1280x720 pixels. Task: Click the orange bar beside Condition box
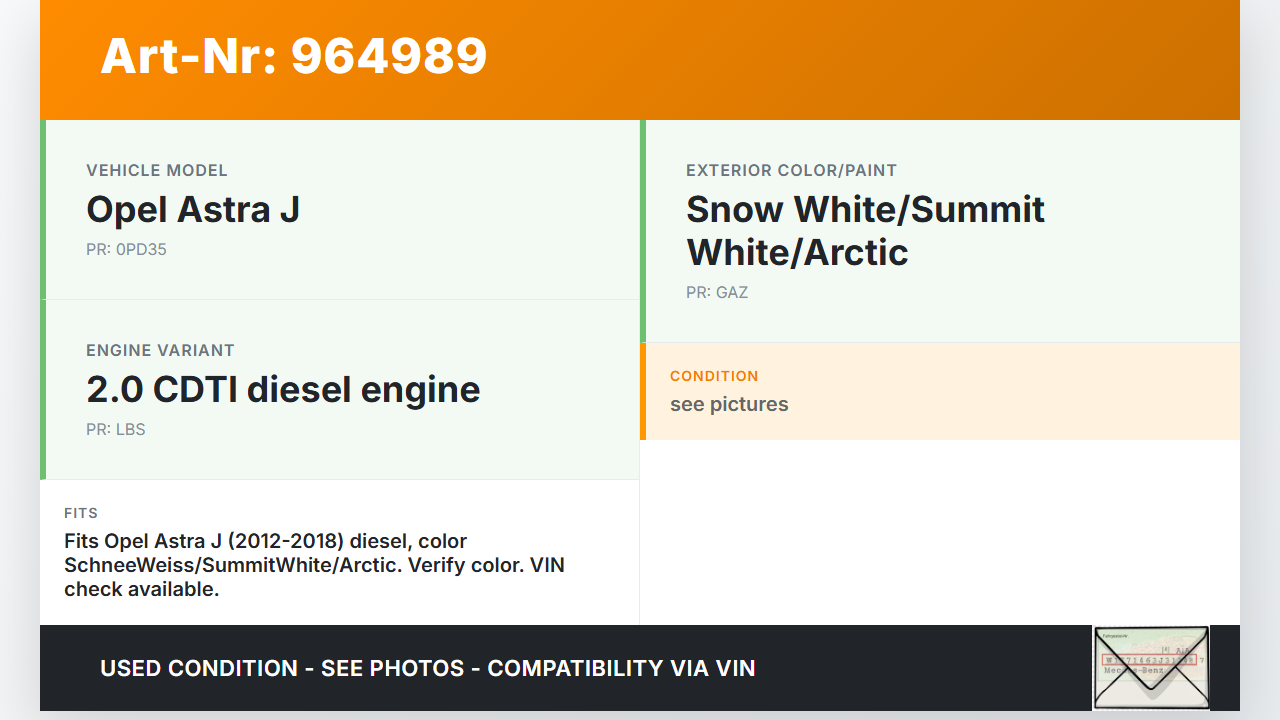click(x=643, y=391)
